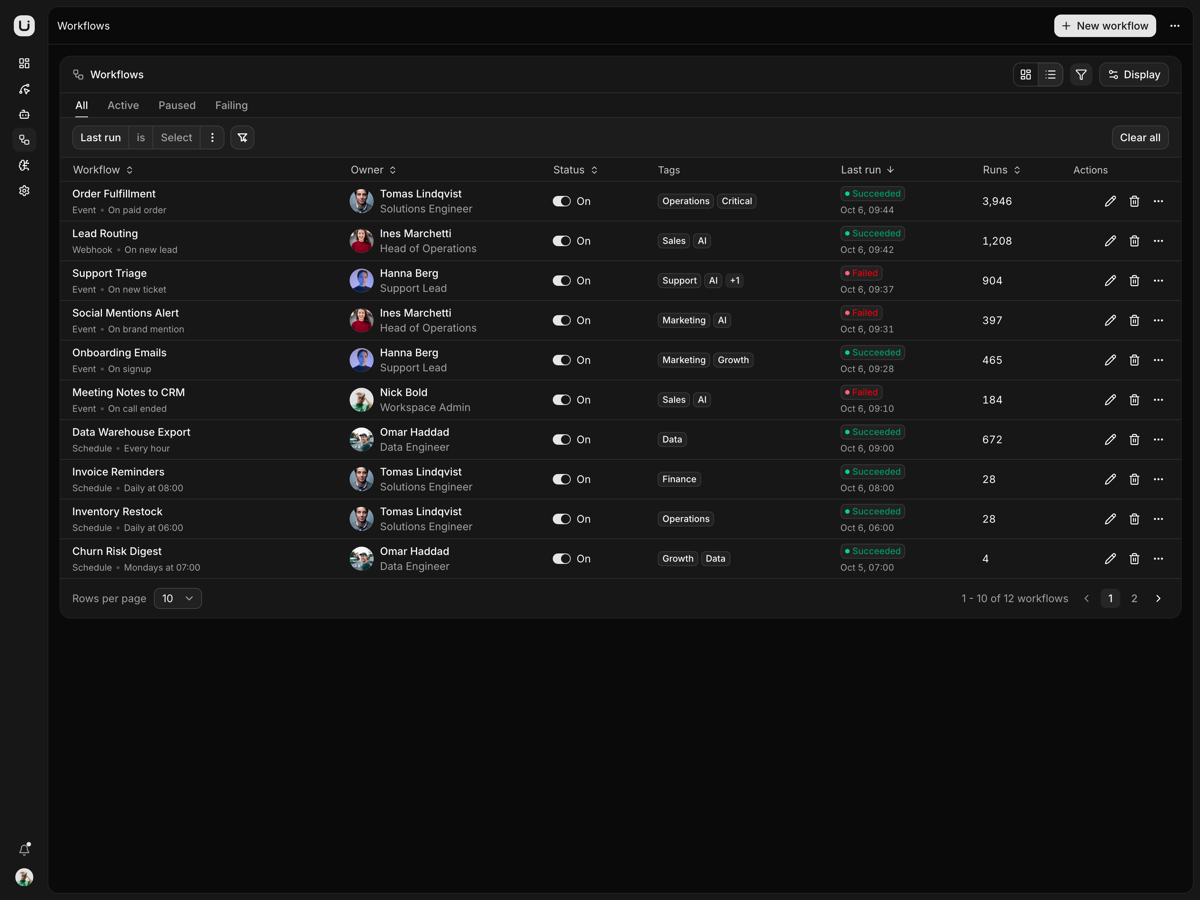Image resolution: width=1200 pixels, height=900 pixels.
Task: Toggle Social Mentions Alert status switch
Action: pos(562,320)
